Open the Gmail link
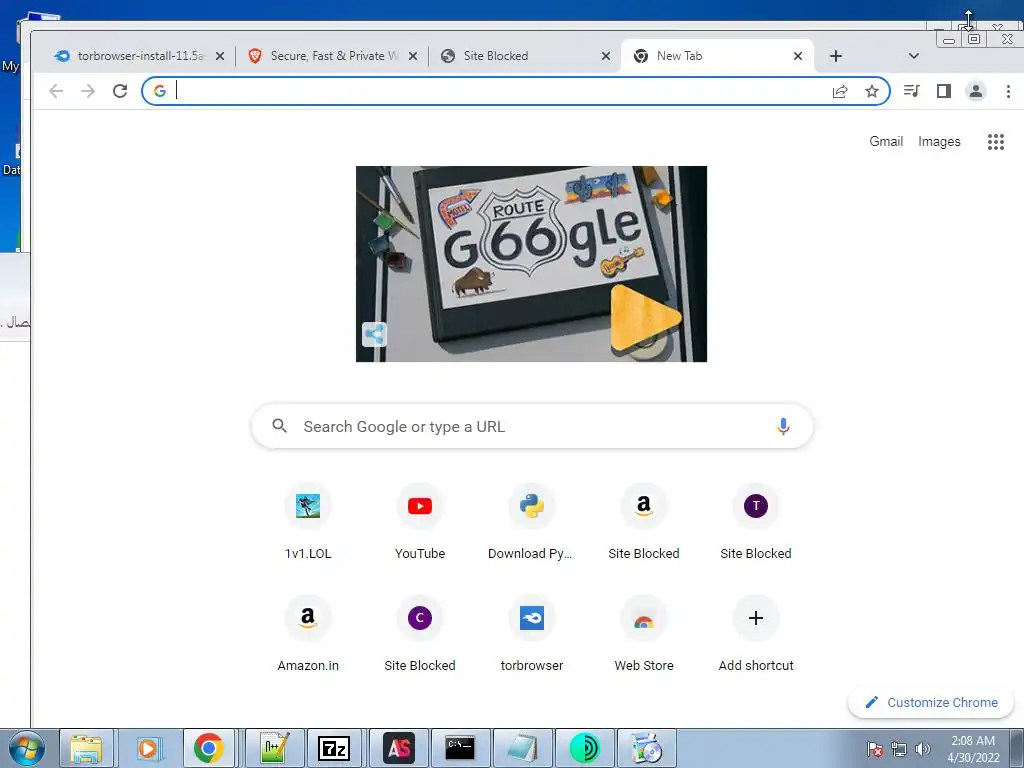 886,142
